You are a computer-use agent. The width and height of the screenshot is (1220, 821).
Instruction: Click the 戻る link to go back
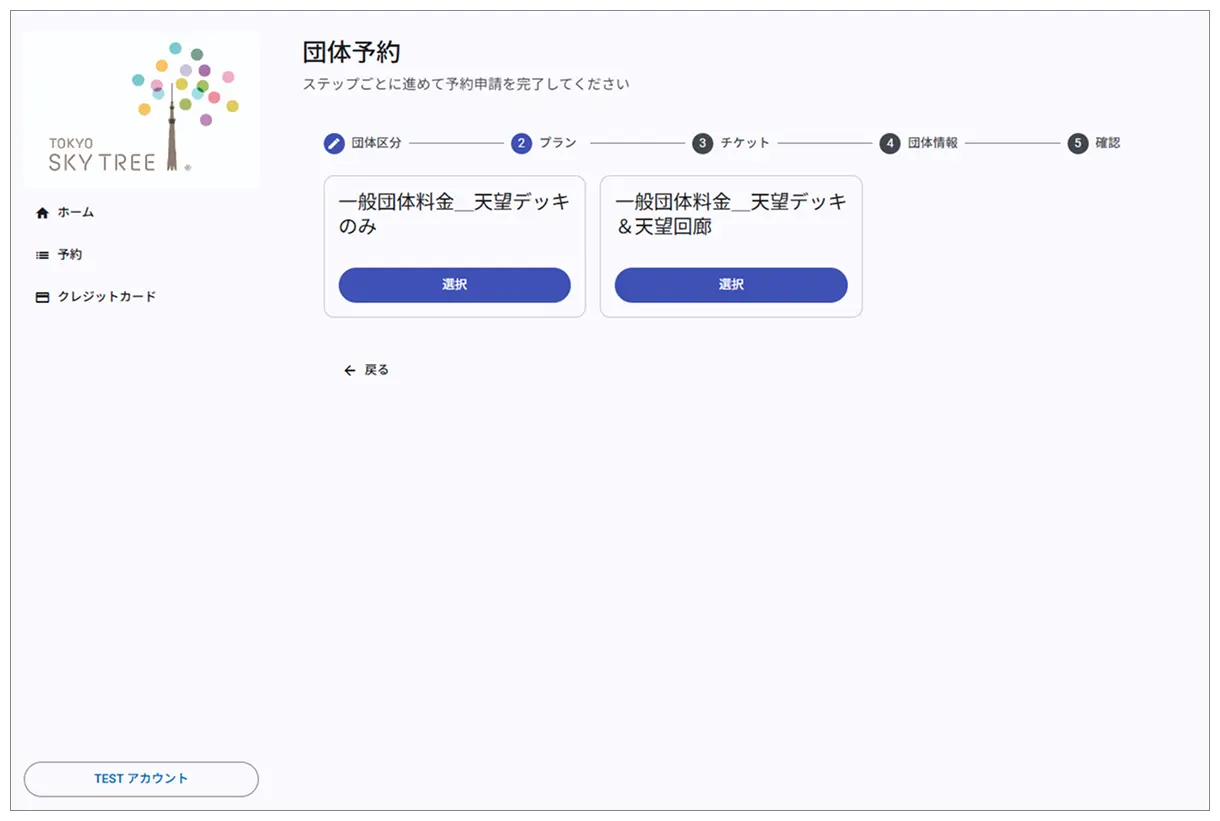[375, 370]
